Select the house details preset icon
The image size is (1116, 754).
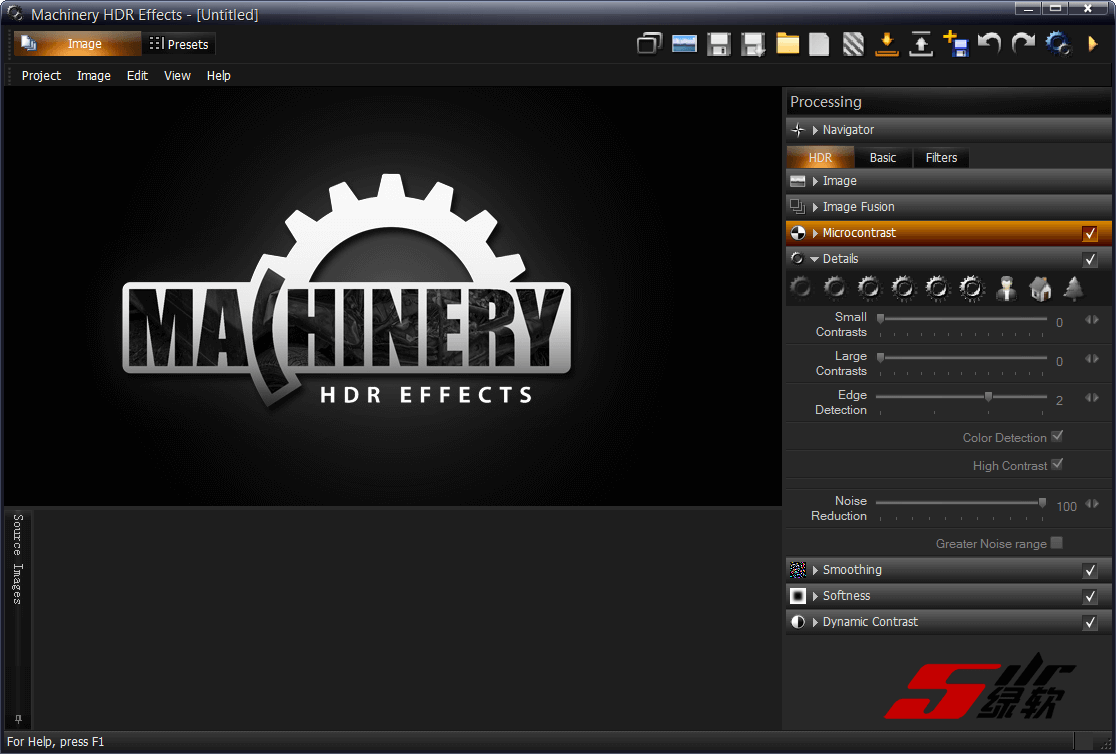(x=1040, y=289)
